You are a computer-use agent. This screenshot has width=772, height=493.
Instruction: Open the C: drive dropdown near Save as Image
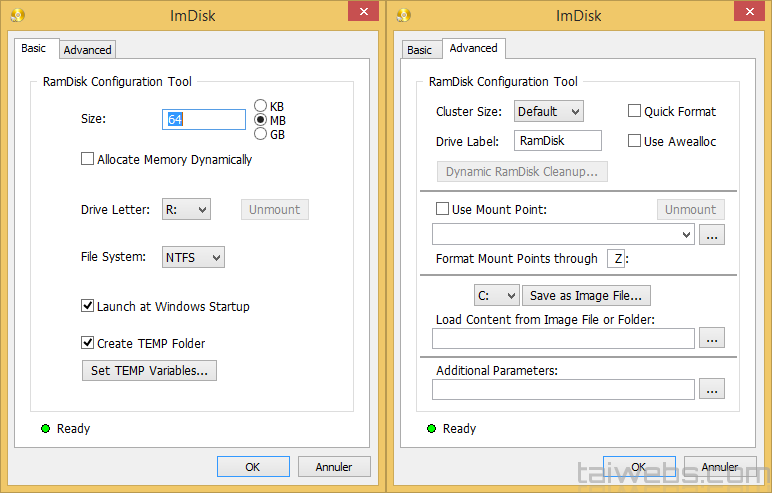point(497,296)
